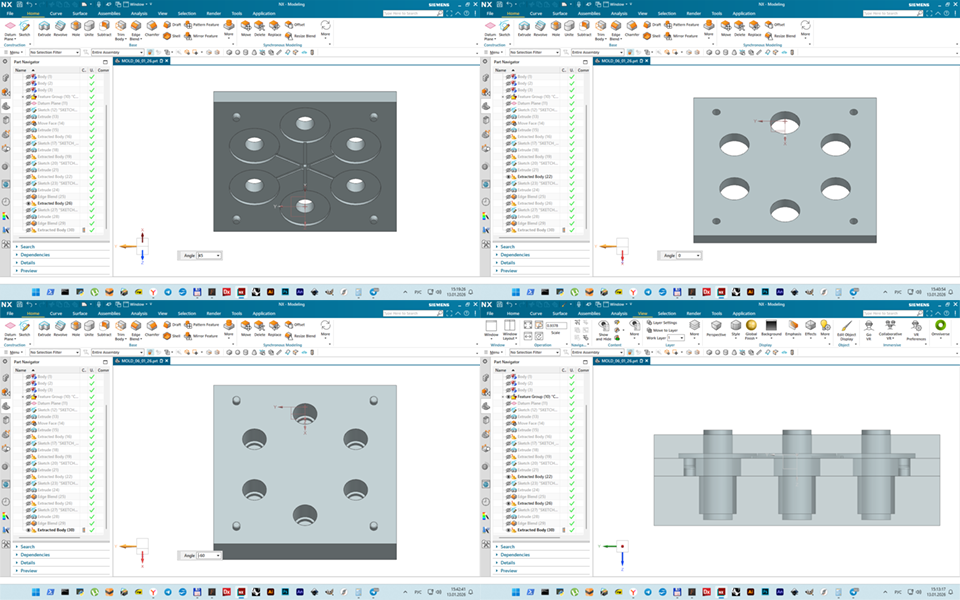Click Style icon in bottom-right View ribbon
The width and height of the screenshot is (960, 600).
735,328
